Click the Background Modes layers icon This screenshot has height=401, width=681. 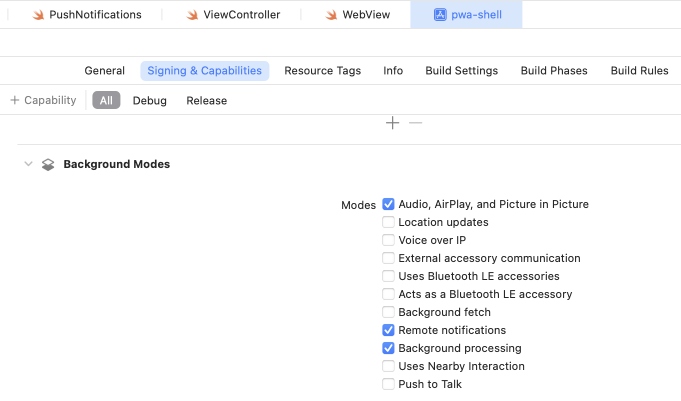pyautogui.click(x=48, y=164)
